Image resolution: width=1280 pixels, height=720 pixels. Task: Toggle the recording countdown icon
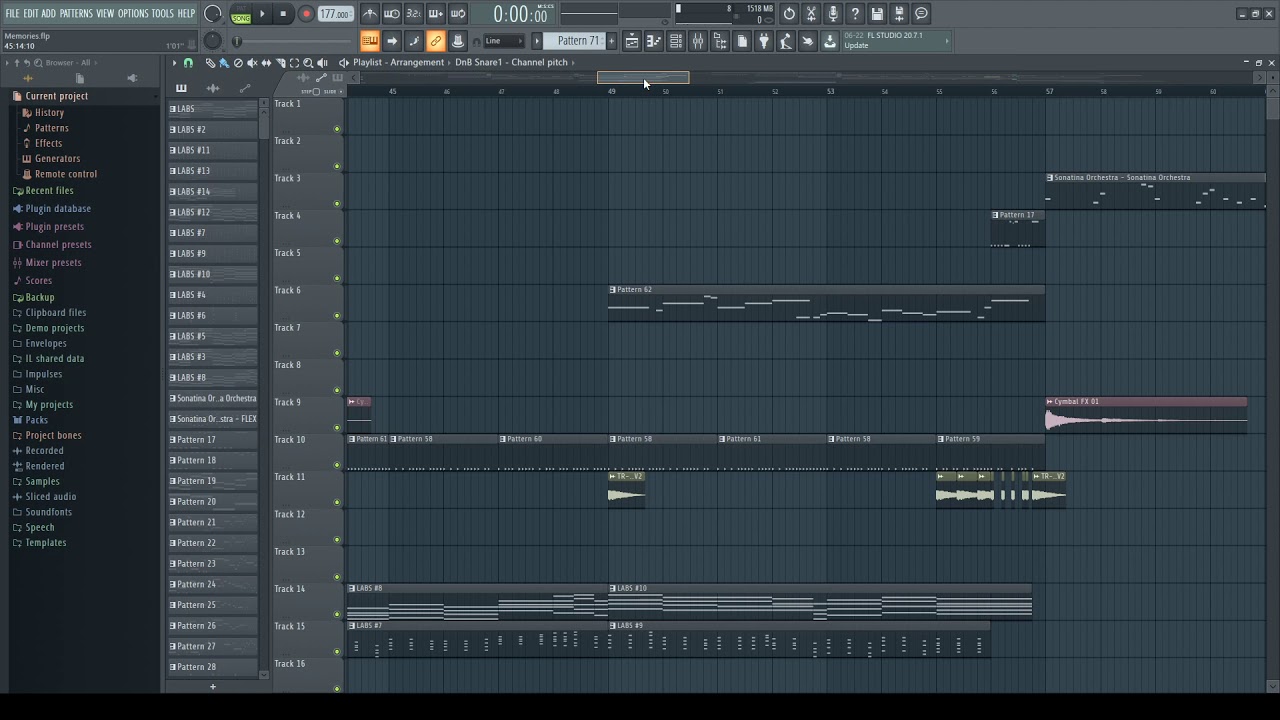click(x=414, y=14)
